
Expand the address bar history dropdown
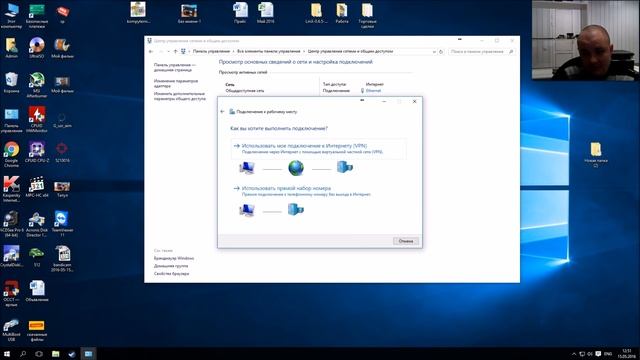pos(434,52)
